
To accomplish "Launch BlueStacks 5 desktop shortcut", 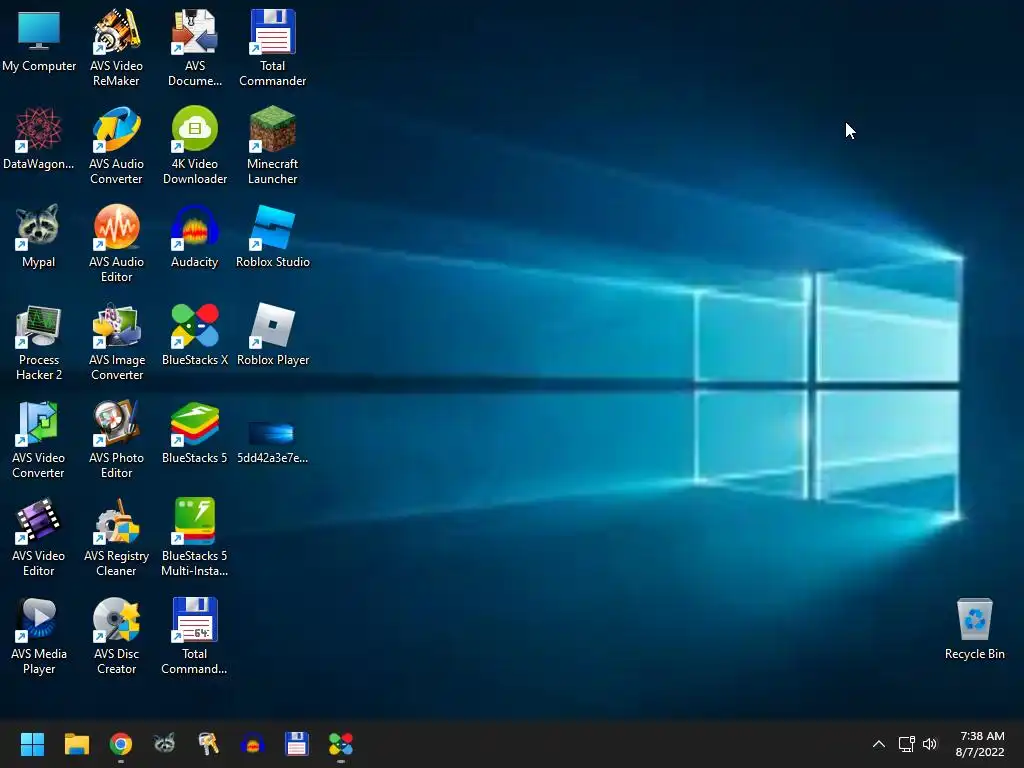I will pyautogui.click(x=195, y=433).
